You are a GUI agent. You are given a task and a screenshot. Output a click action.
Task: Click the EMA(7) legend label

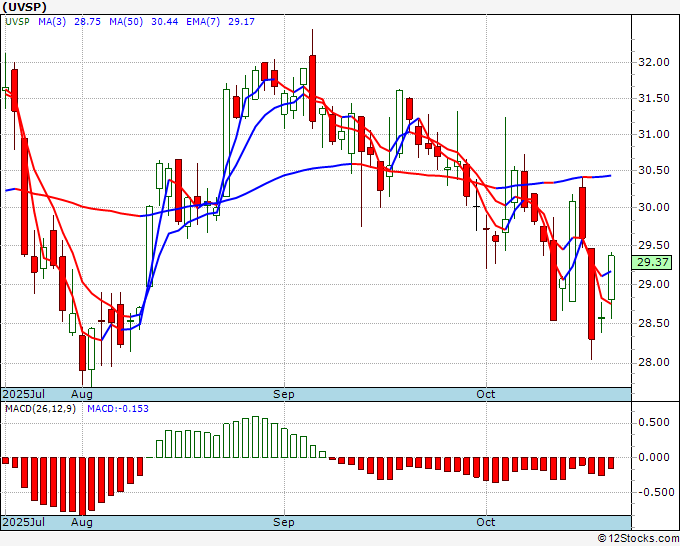pos(203,22)
